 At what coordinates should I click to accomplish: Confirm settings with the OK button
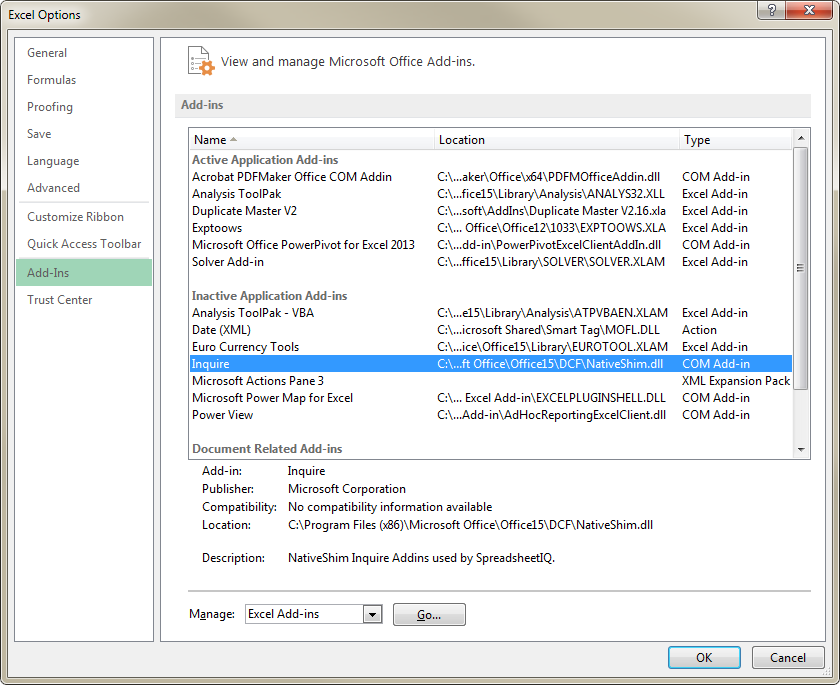(x=704, y=657)
